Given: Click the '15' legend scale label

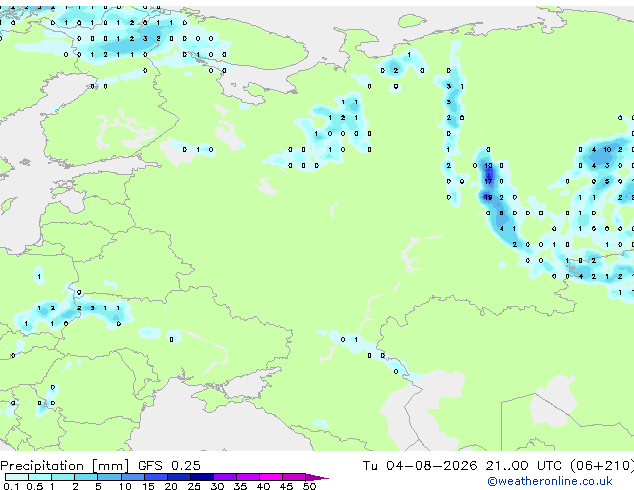Looking at the screenshot, I should (x=148, y=486).
